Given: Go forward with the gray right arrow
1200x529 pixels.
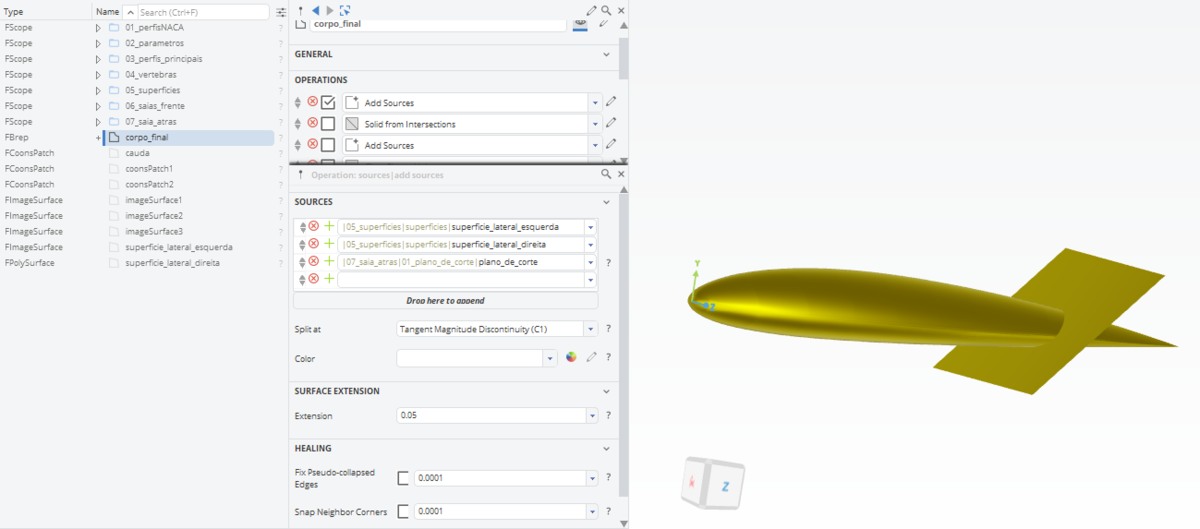Looking at the screenshot, I should [330, 10].
